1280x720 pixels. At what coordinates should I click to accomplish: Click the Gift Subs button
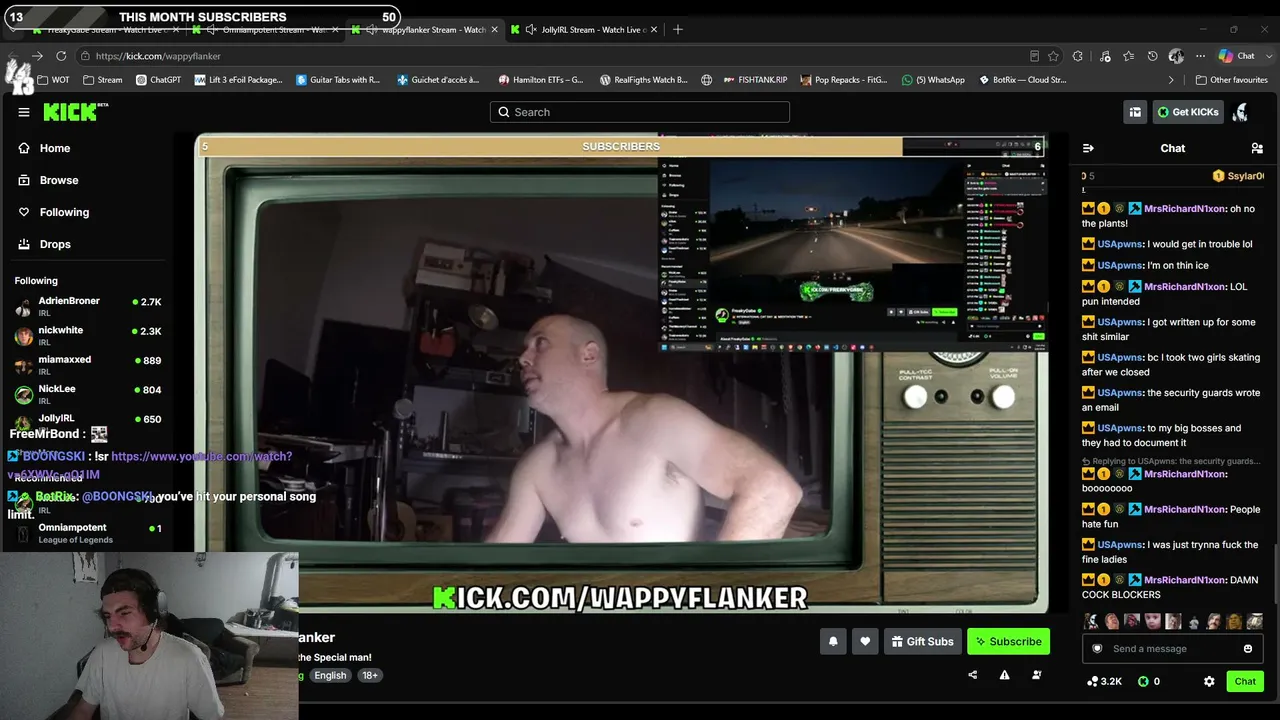922,642
